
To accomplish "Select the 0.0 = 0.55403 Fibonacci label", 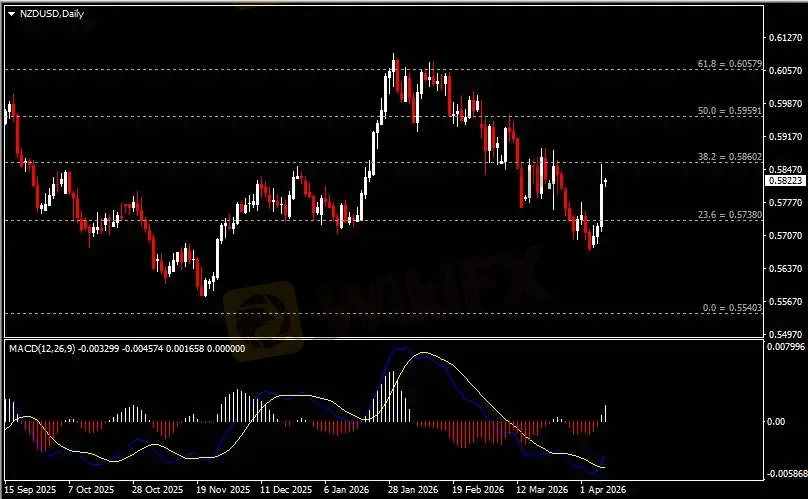I will [732, 308].
